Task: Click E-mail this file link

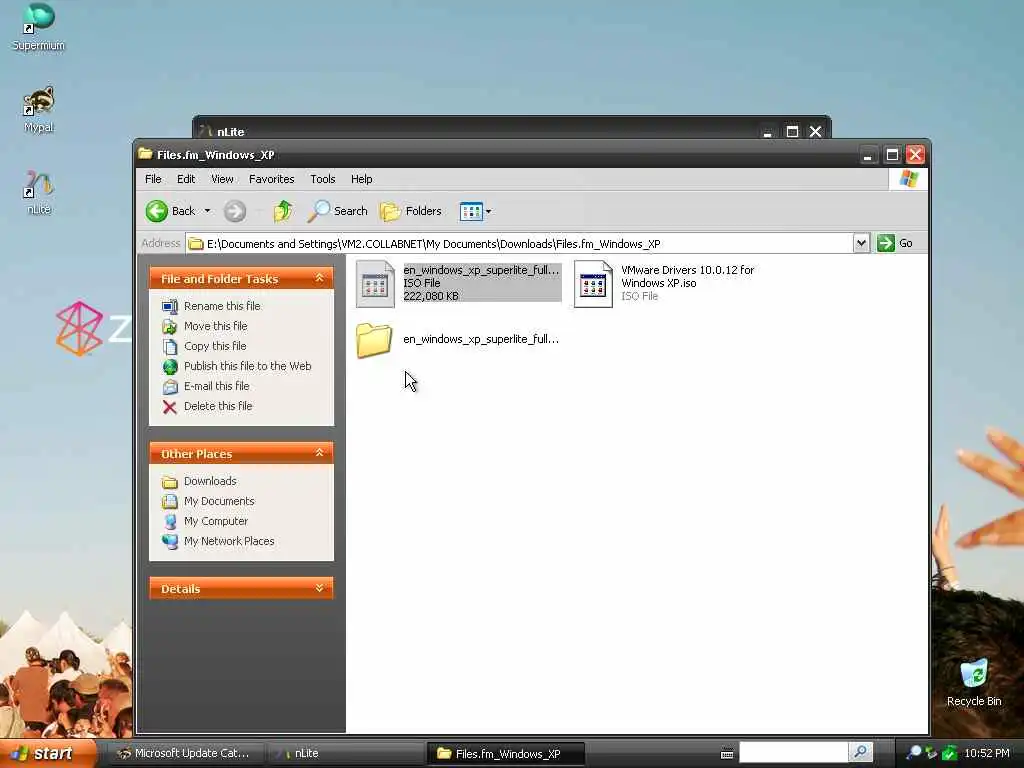Action: click(x=216, y=386)
